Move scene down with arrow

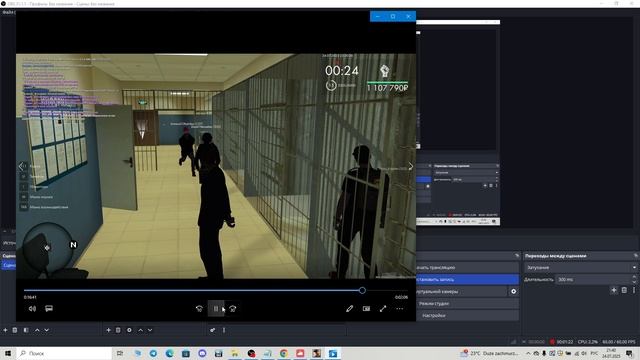click(47, 330)
